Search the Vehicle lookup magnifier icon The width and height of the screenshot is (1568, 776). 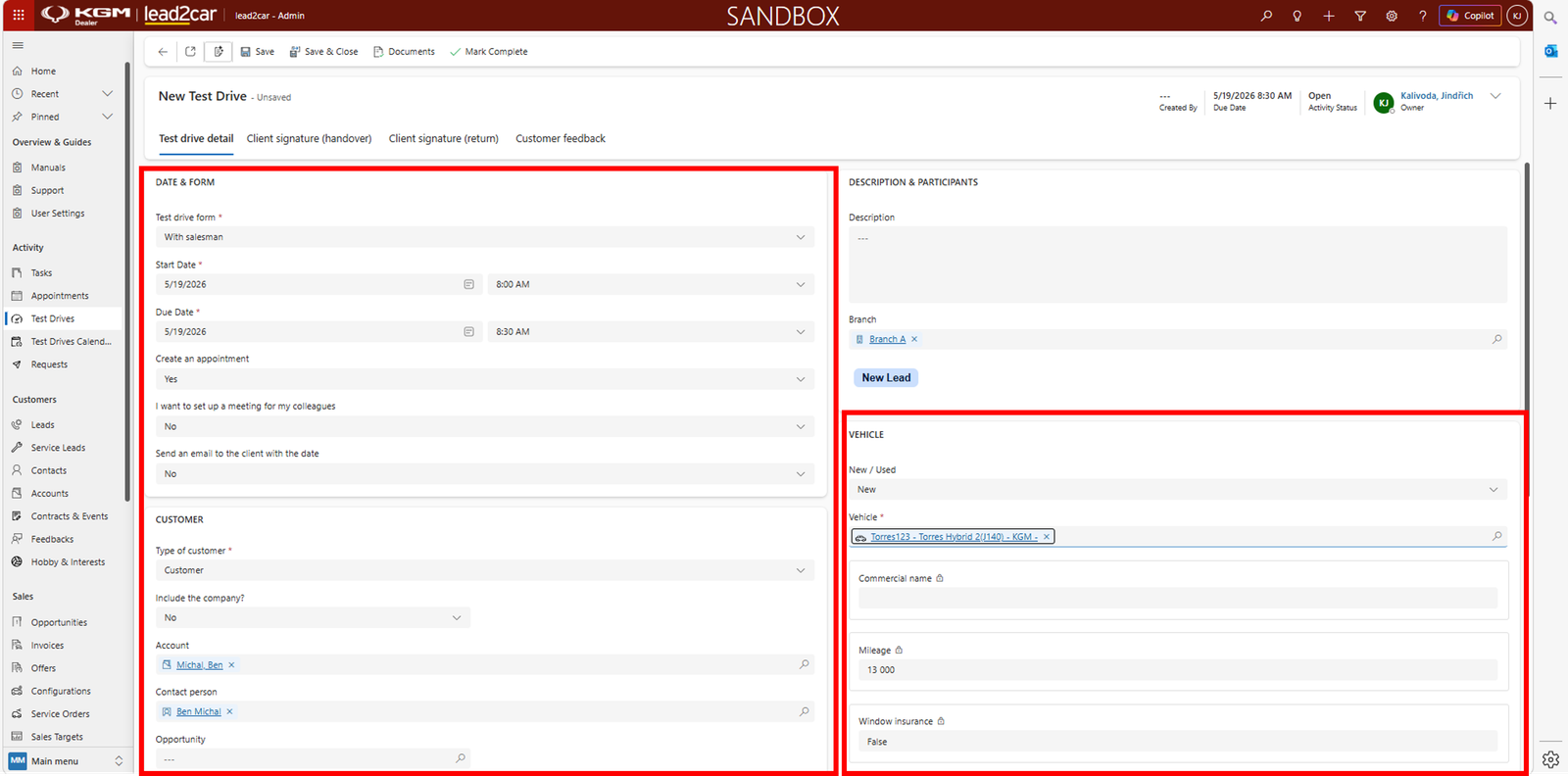point(1496,536)
